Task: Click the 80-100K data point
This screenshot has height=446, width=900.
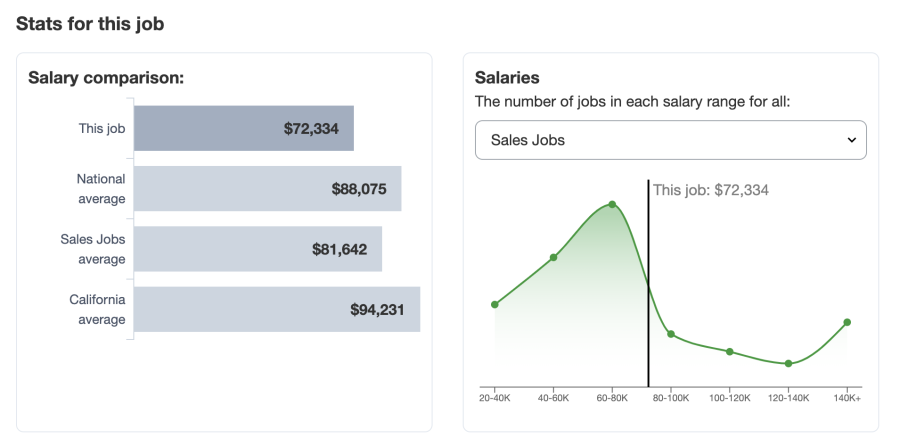Action: pos(671,334)
